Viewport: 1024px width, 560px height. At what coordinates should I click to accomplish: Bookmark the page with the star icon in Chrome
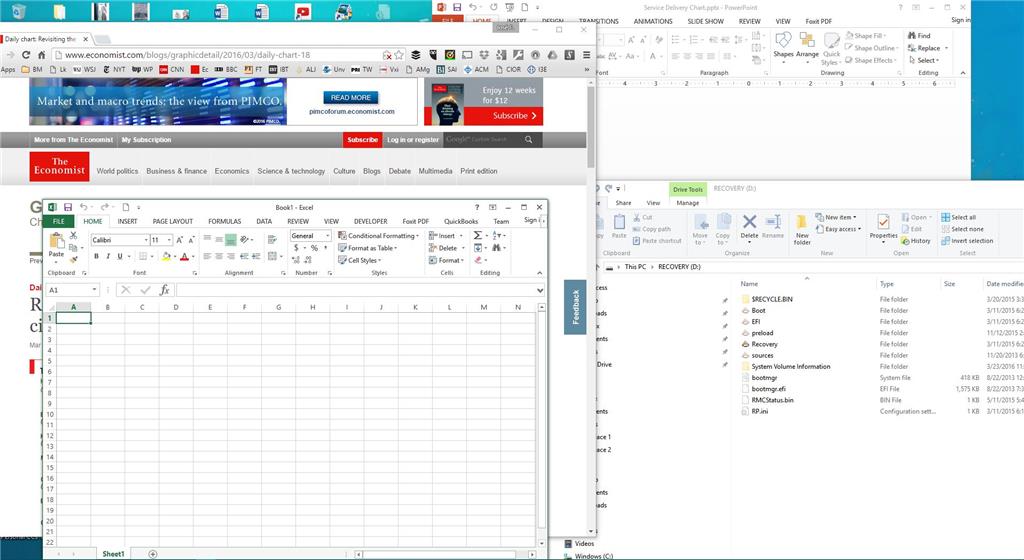[399, 55]
